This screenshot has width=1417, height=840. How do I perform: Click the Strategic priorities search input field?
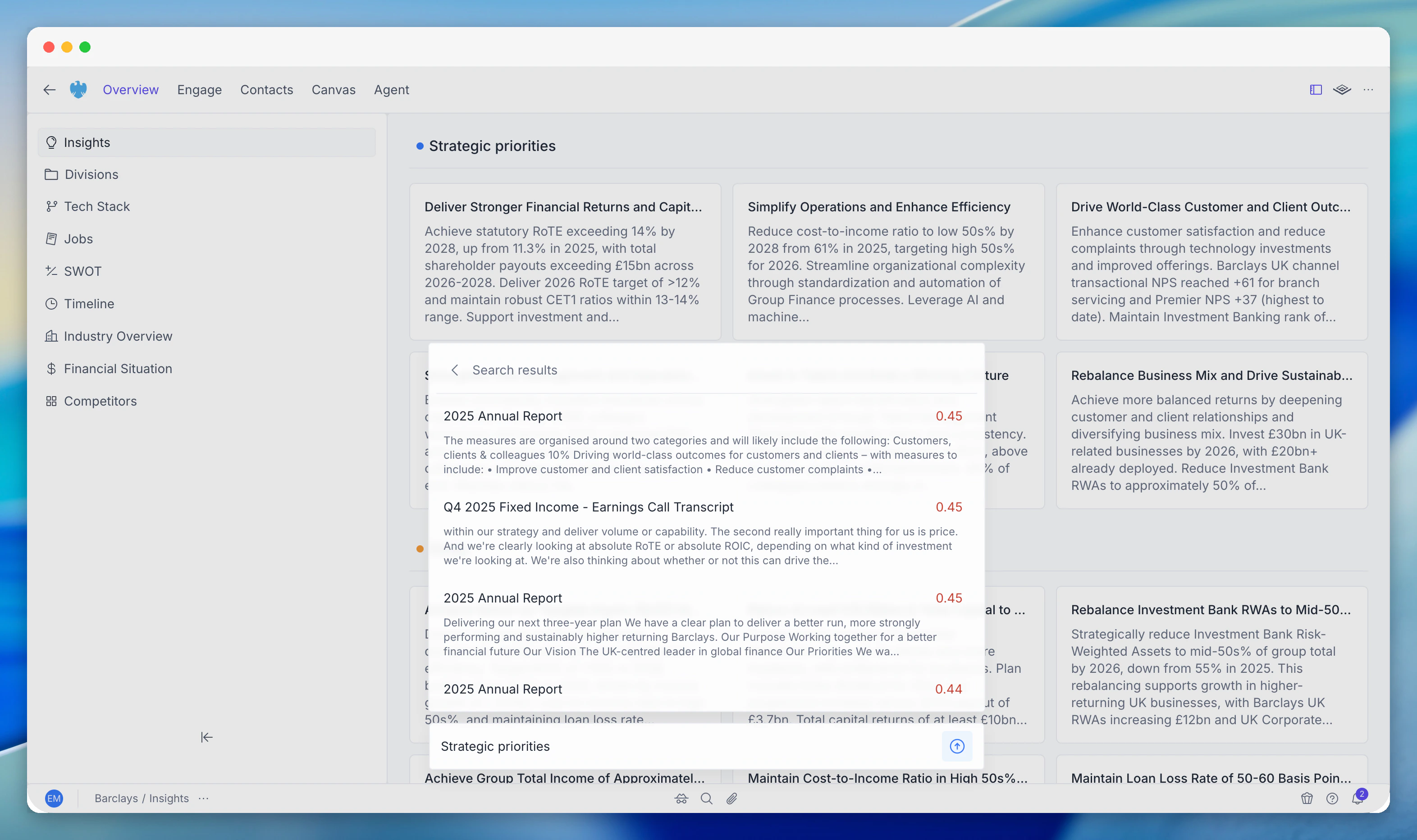click(685, 746)
